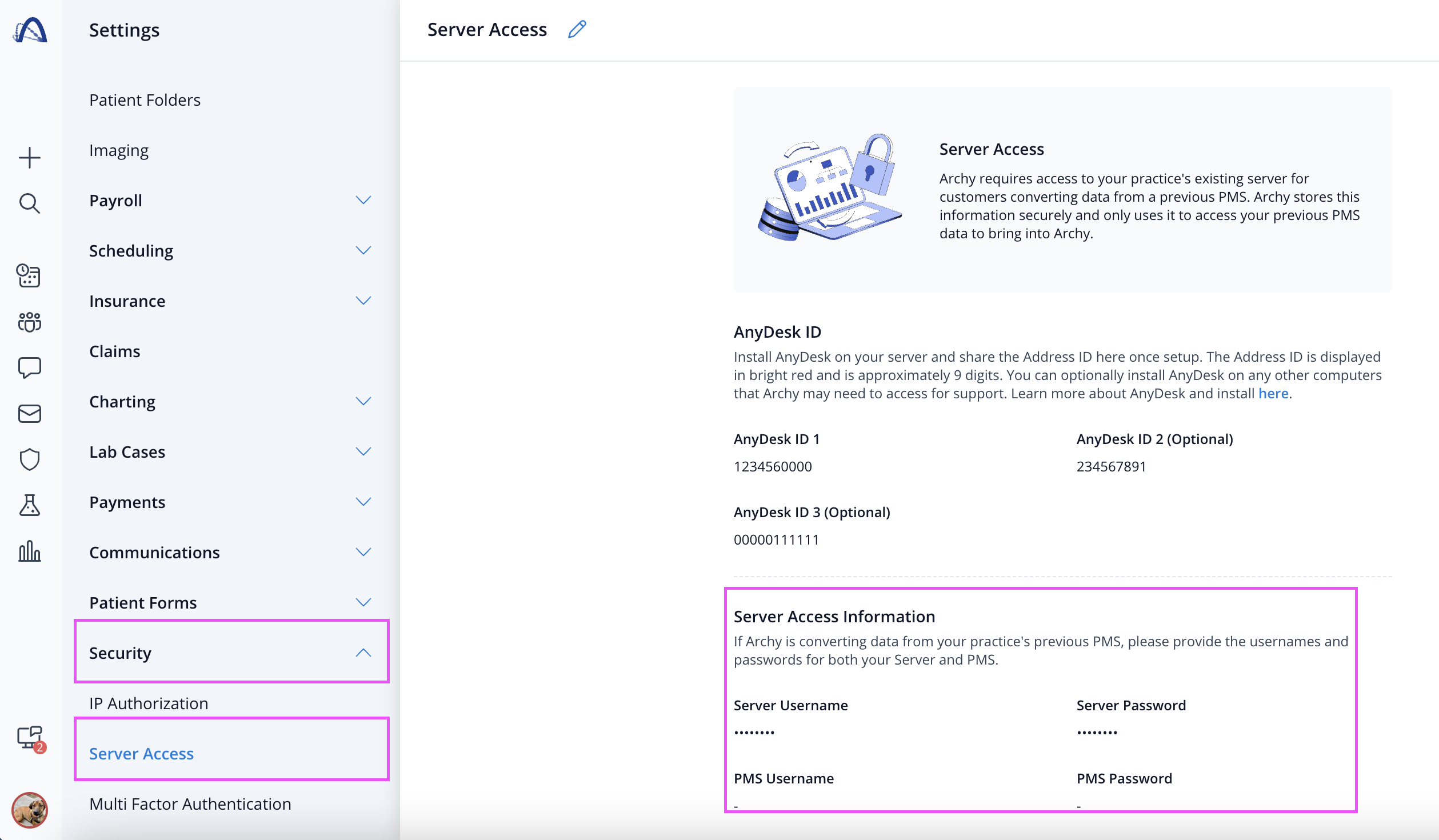Follow the 'here' AnyDesk install link
Viewport: 1439px width, 840px height.
(1273, 393)
